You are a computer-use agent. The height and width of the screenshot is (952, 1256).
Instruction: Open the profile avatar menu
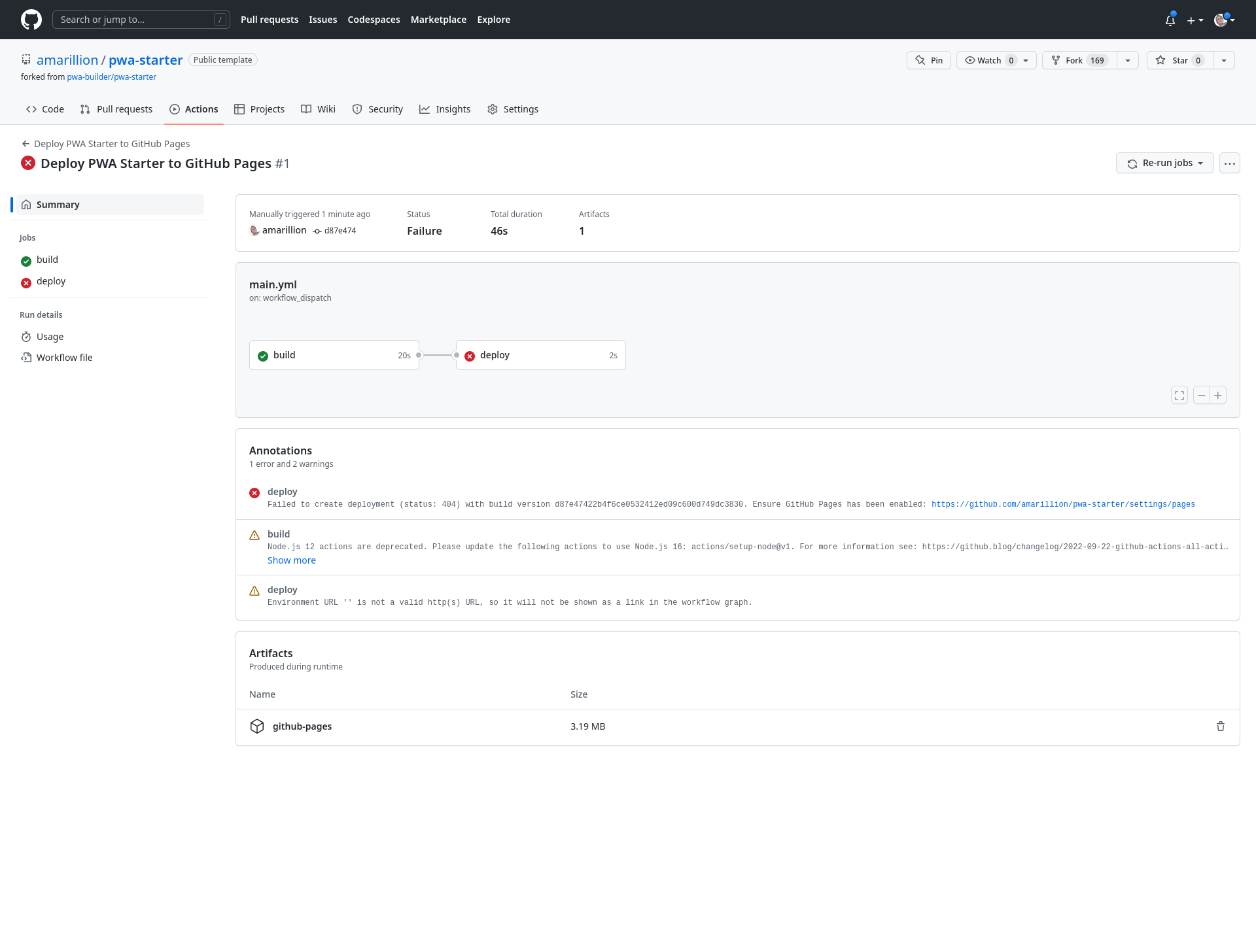[1222, 20]
